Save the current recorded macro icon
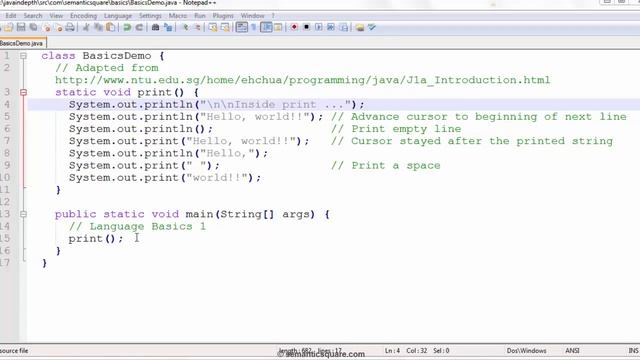 tap(344, 27)
